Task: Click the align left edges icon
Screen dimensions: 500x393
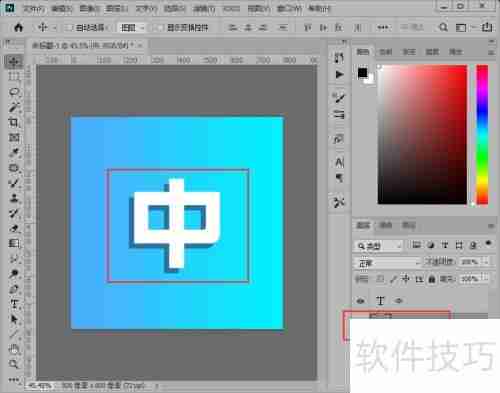Action: tap(232, 28)
